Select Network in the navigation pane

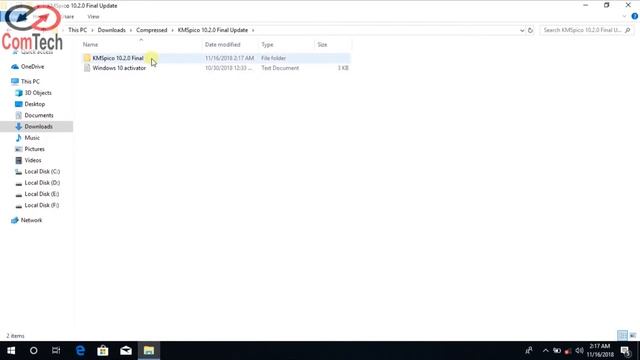click(31, 220)
